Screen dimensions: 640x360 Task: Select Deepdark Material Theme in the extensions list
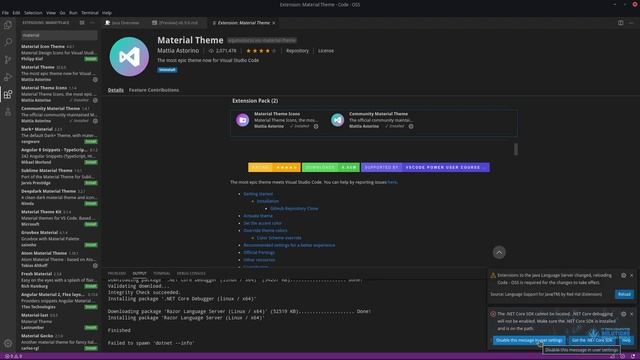[x=59, y=197]
